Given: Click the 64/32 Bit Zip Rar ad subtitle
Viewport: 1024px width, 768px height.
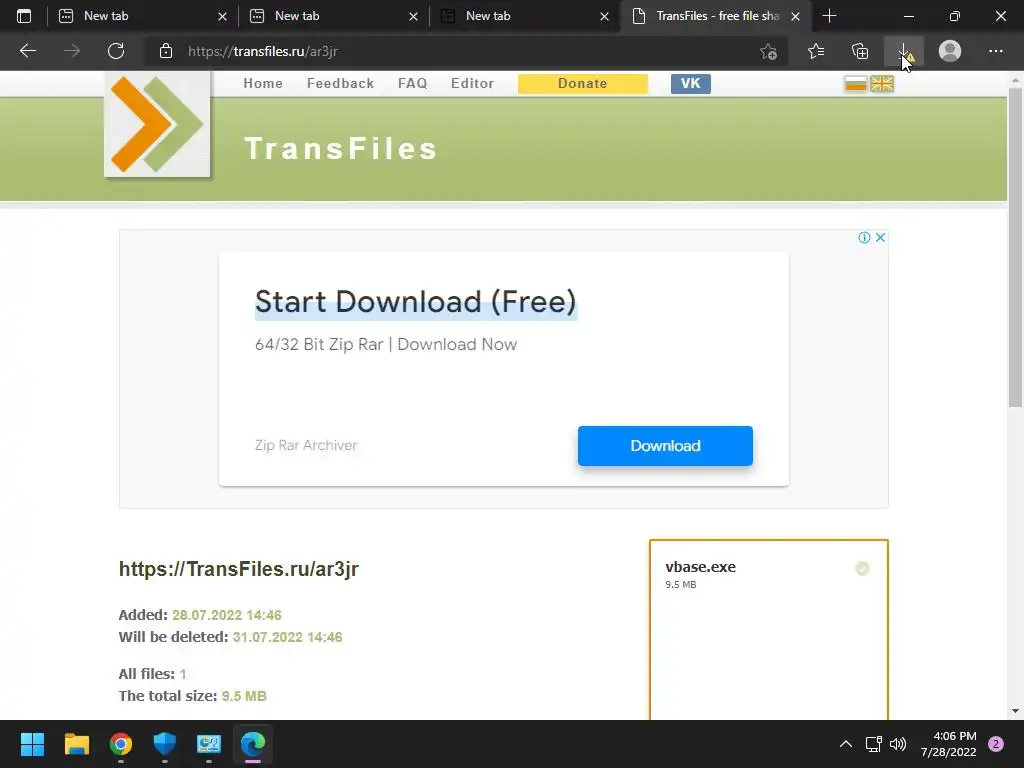Looking at the screenshot, I should click(385, 344).
